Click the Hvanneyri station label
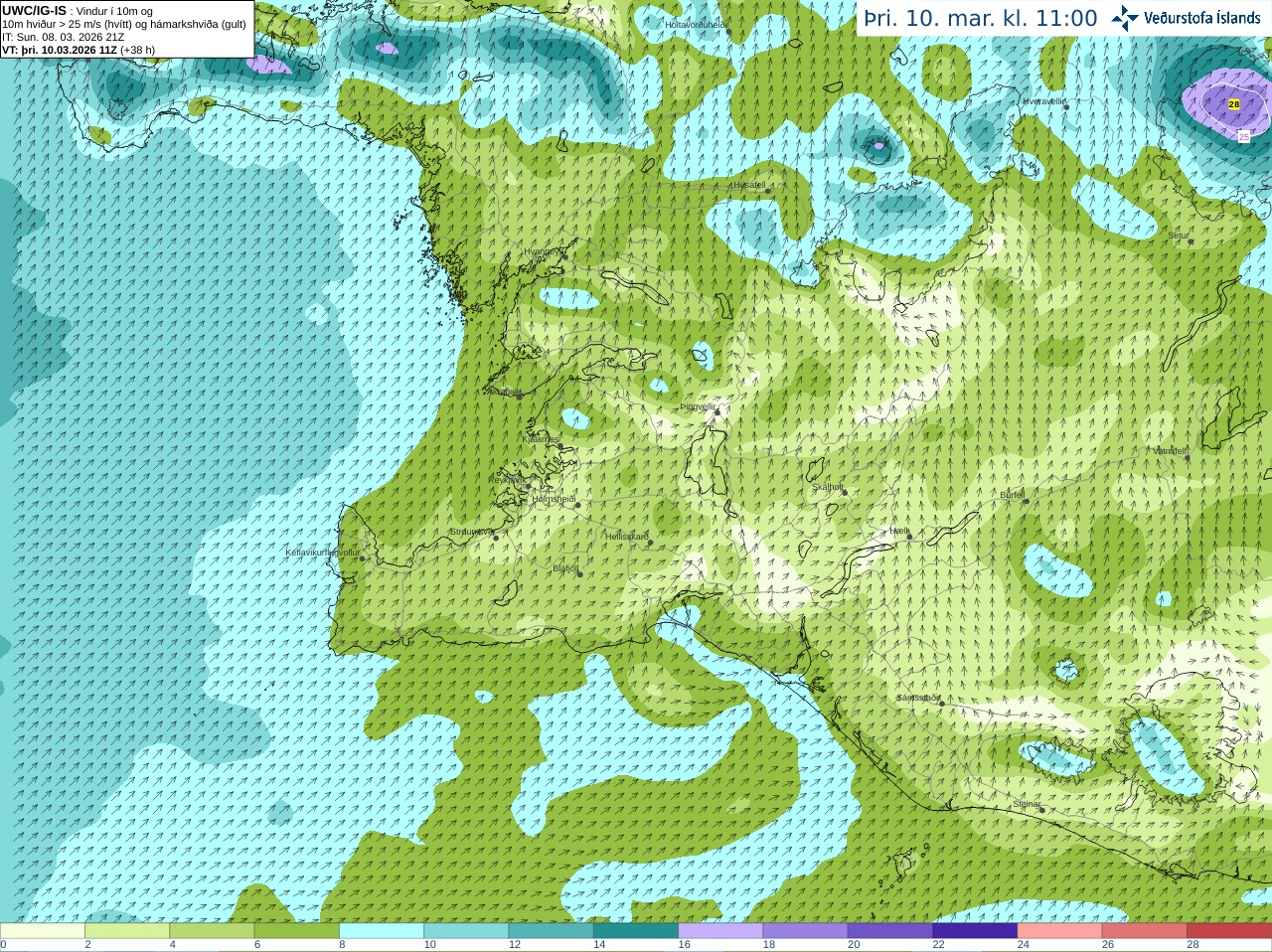This screenshot has width=1272, height=952. pos(543,251)
